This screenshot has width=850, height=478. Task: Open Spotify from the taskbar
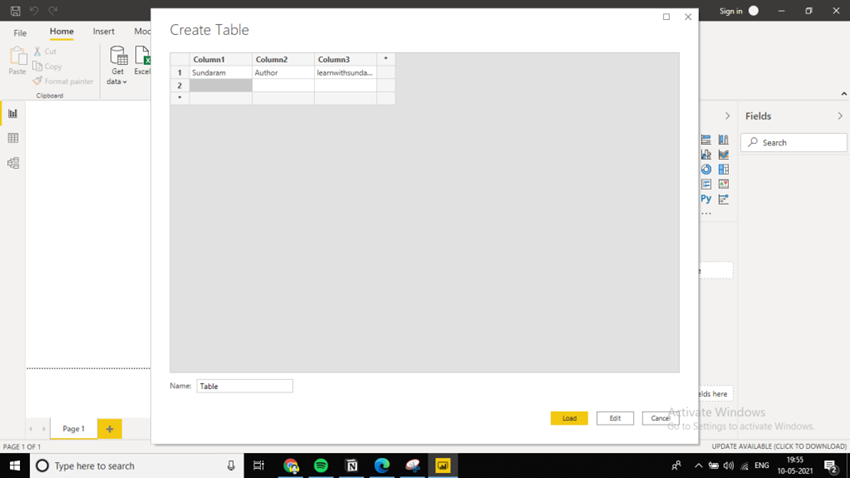coord(321,466)
